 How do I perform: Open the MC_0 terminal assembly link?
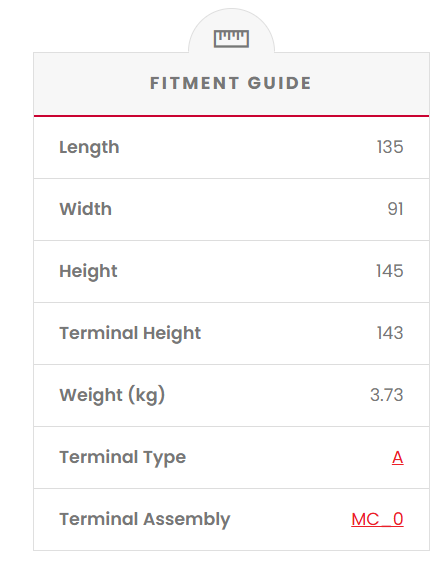pos(377,519)
